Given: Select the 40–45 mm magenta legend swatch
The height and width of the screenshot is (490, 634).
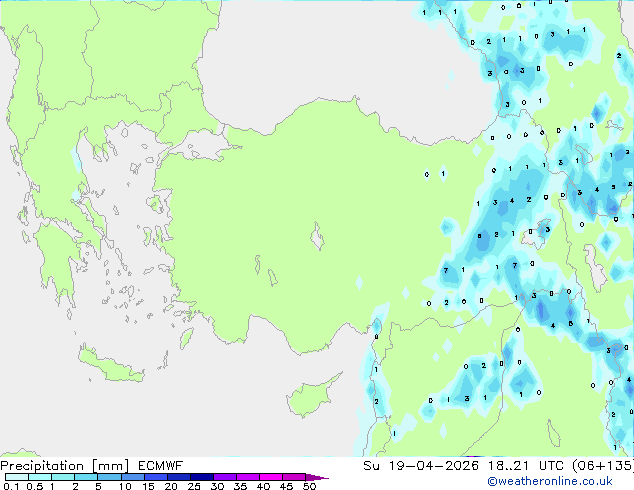Looking at the screenshot, I should [x=271, y=477].
